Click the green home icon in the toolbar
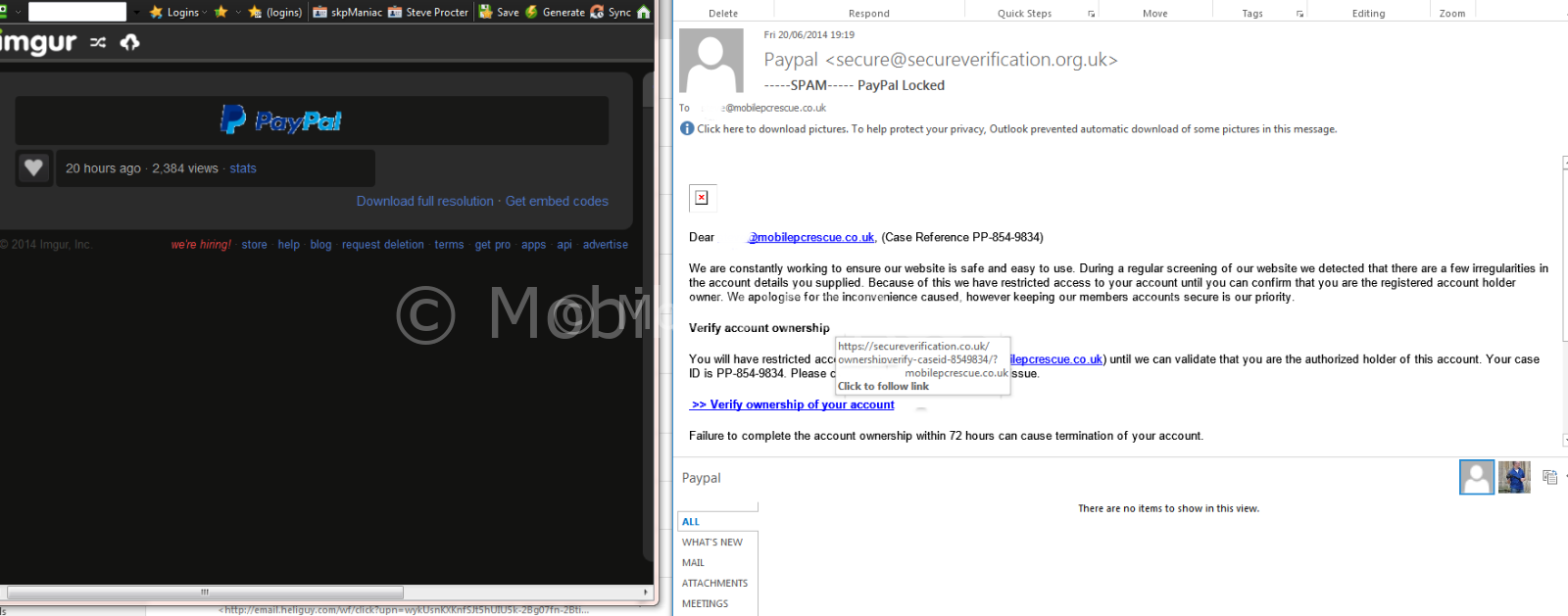 tap(644, 12)
